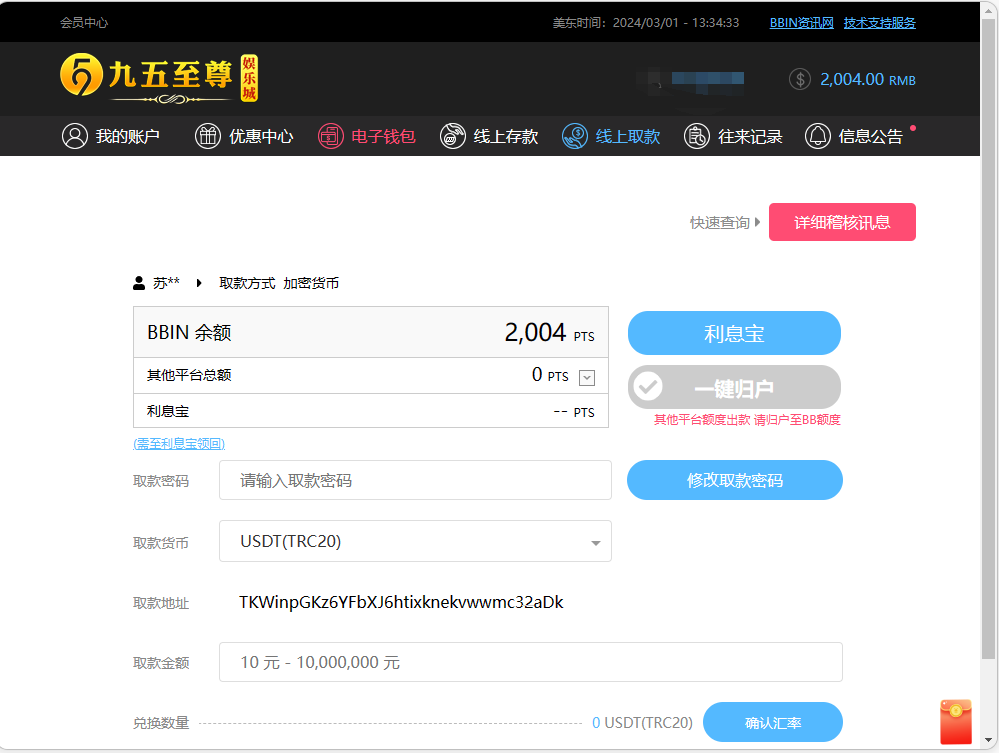Viewport: 999px width, 753px height.
Task: Open the 技术支持服务 link
Action: [880, 23]
